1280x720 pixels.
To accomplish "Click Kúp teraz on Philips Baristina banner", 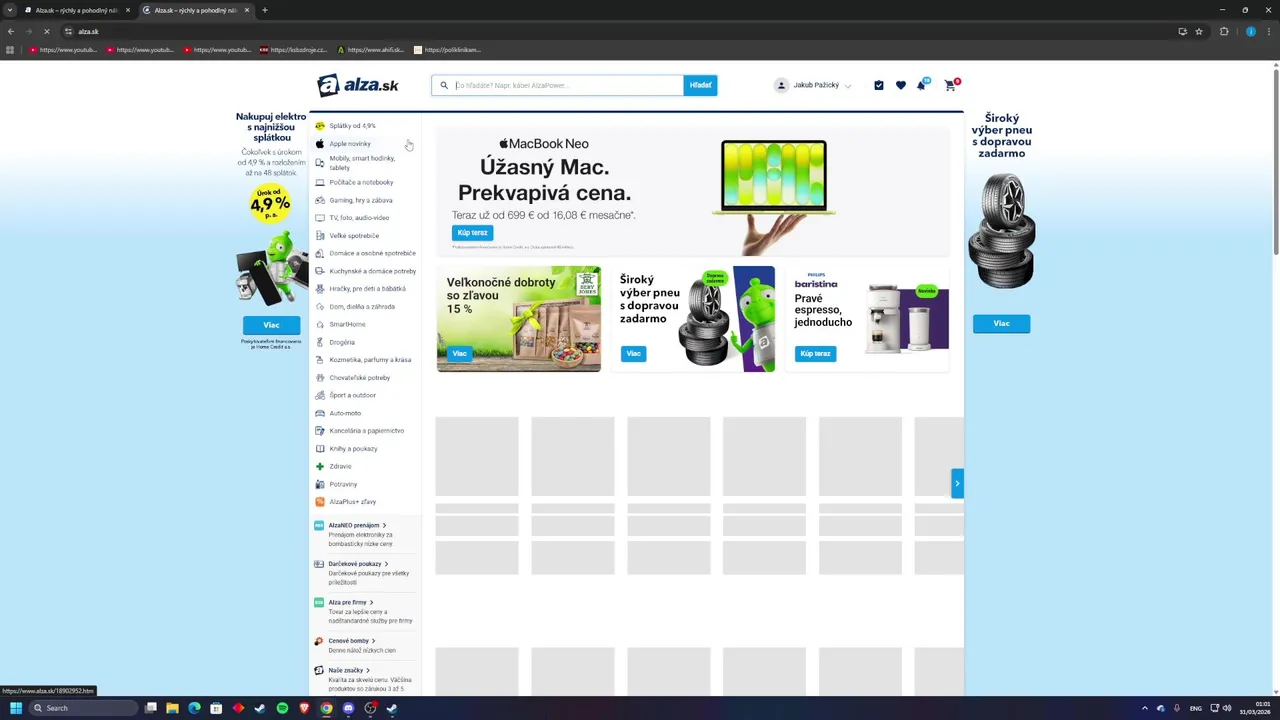I will coord(815,353).
